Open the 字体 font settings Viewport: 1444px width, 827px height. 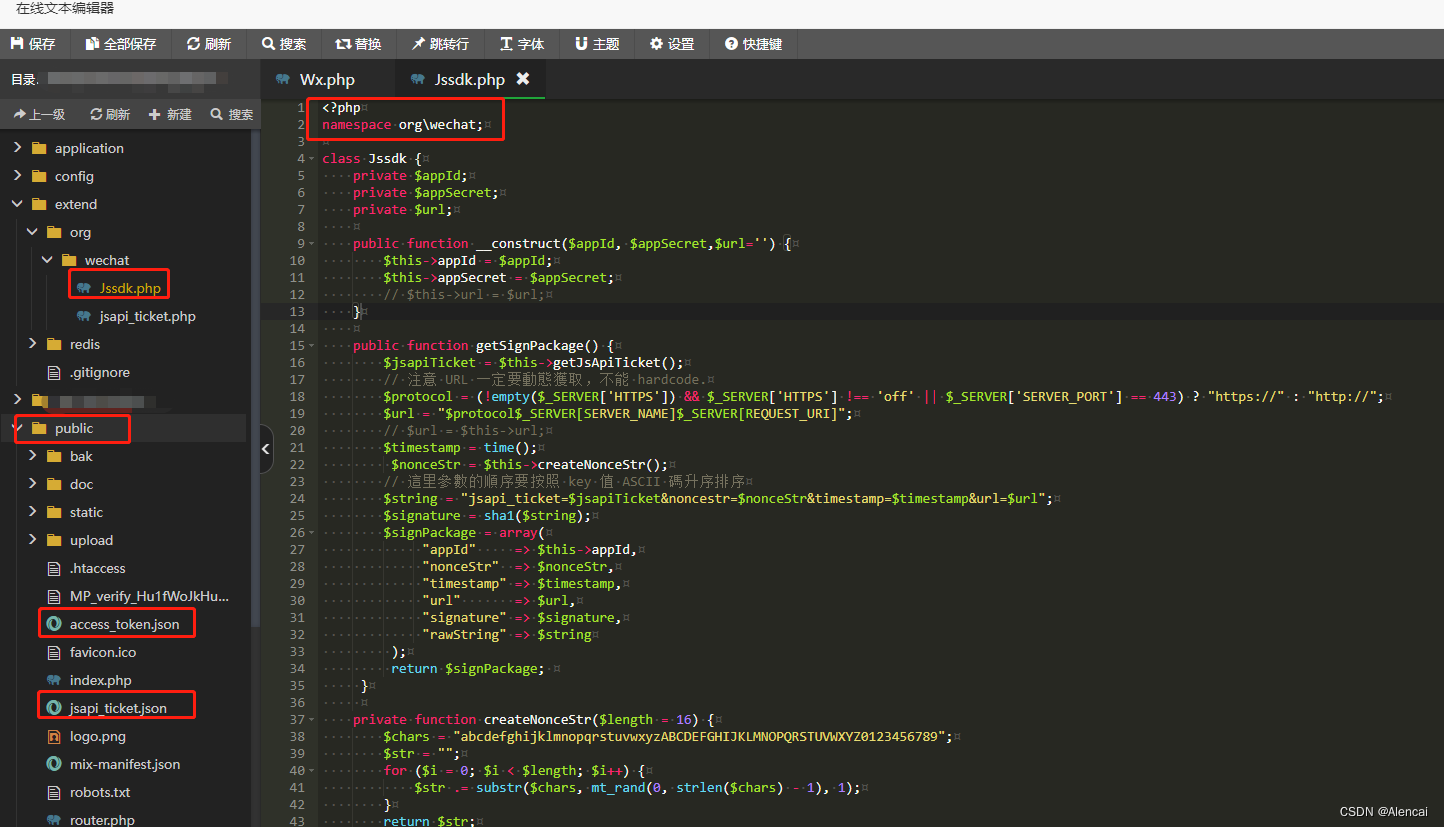522,44
